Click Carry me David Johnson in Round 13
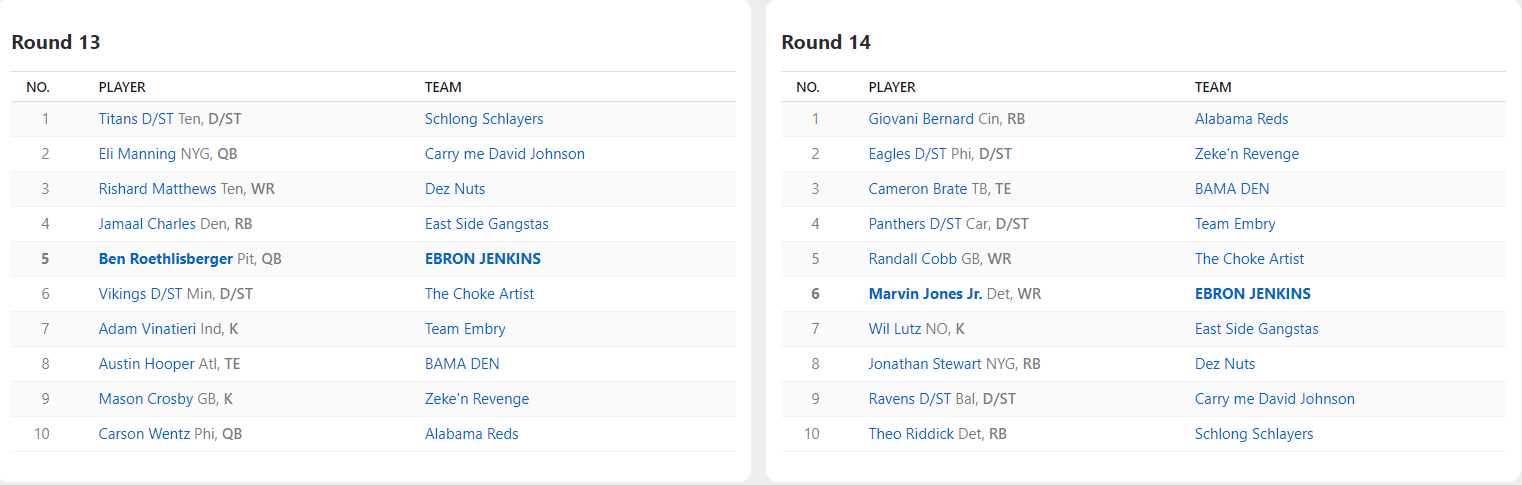Image resolution: width=1522 pixels, height=485 pixels. tap(504, 154)
